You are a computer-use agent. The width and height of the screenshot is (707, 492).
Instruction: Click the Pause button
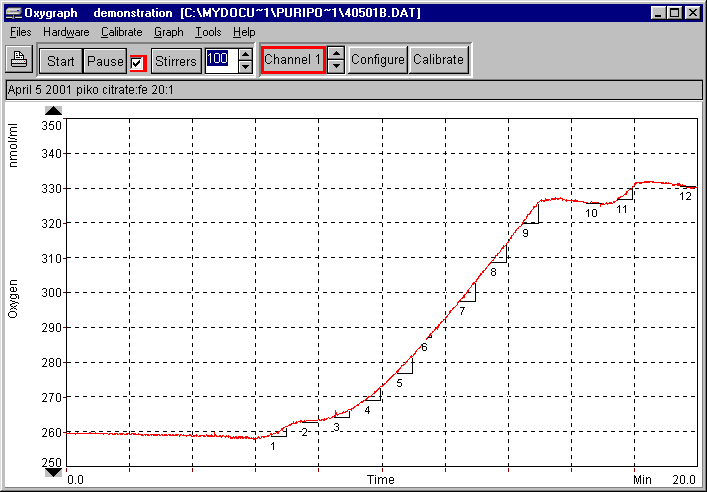point(105,60)
